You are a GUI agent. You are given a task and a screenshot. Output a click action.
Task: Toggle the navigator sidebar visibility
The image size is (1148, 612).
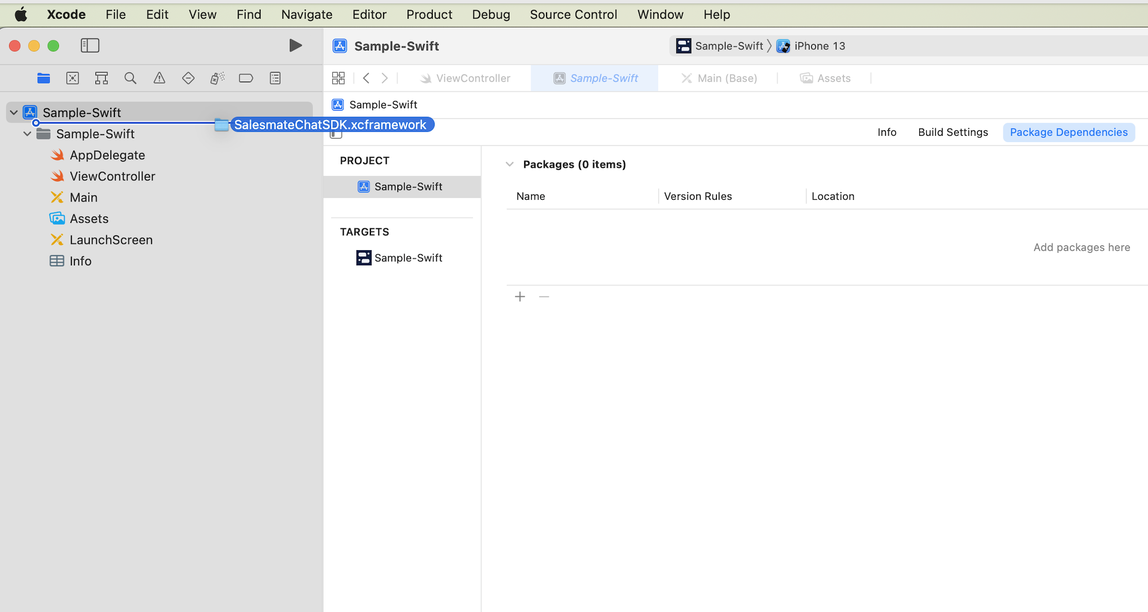90,45
